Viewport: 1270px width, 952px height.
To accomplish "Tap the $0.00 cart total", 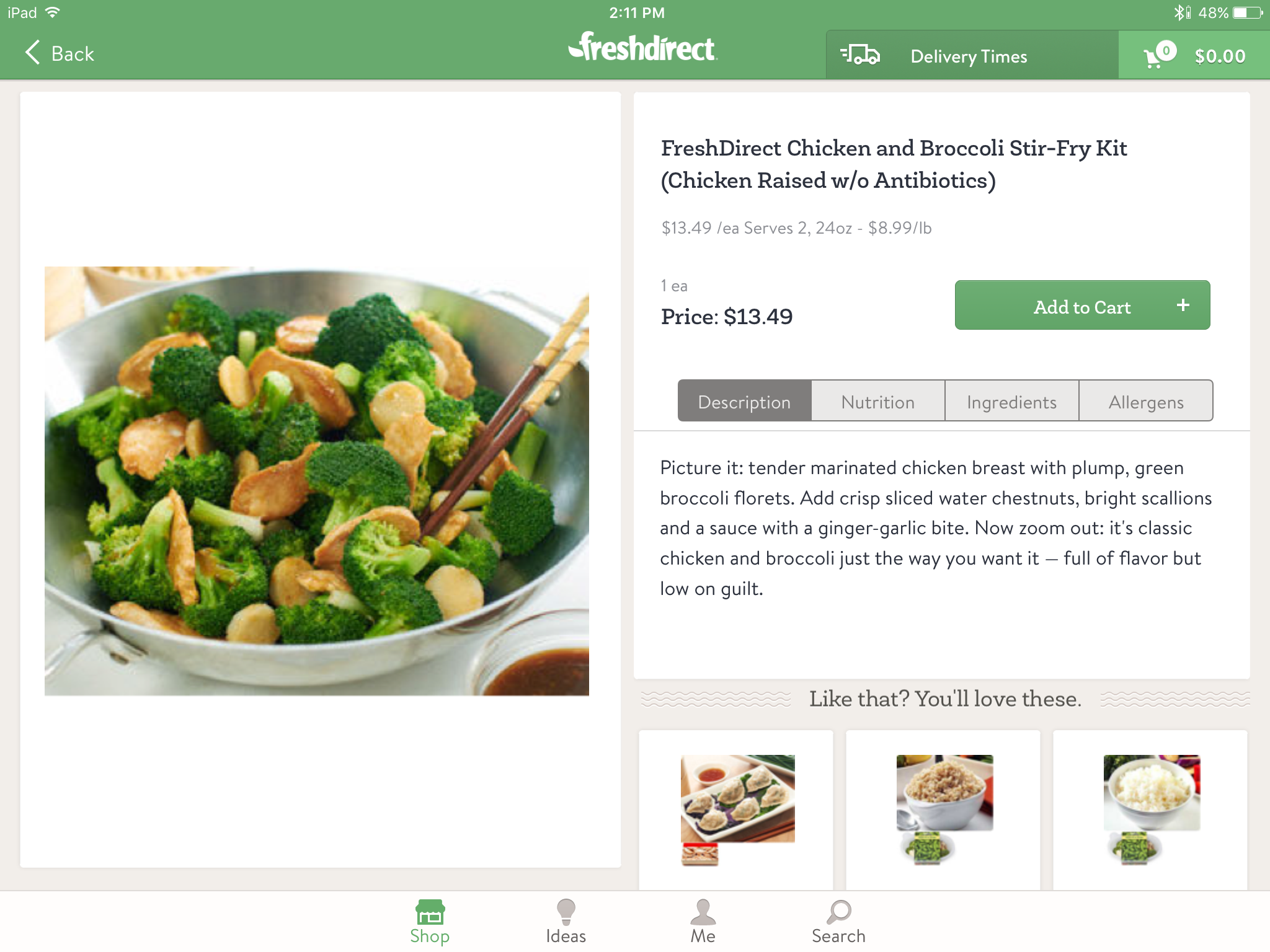I will pos(1220,56).
